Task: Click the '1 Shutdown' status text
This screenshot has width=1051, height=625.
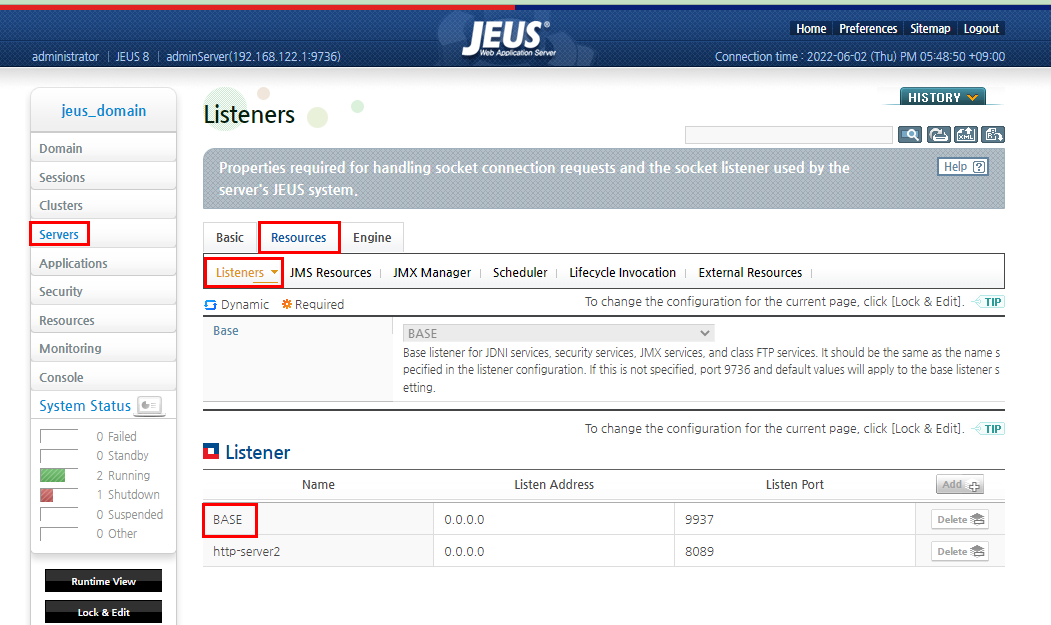Action: pos(128,495)
